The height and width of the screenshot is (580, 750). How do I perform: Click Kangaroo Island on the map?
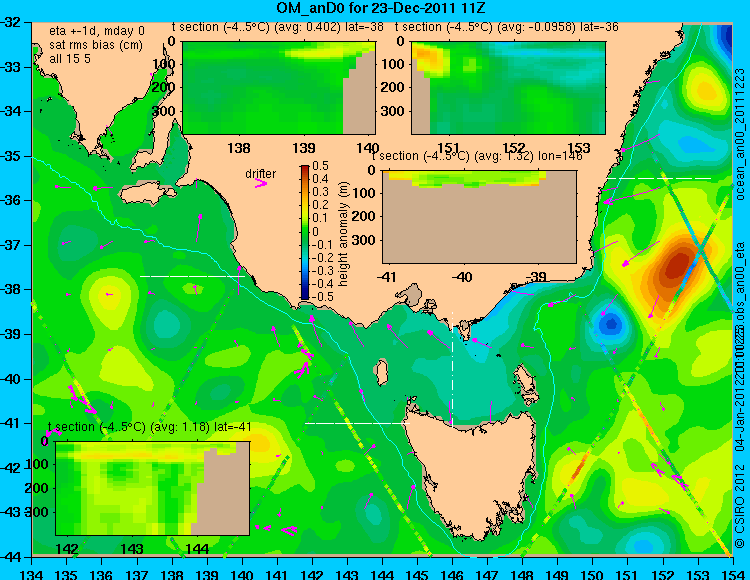coord(147,194)
